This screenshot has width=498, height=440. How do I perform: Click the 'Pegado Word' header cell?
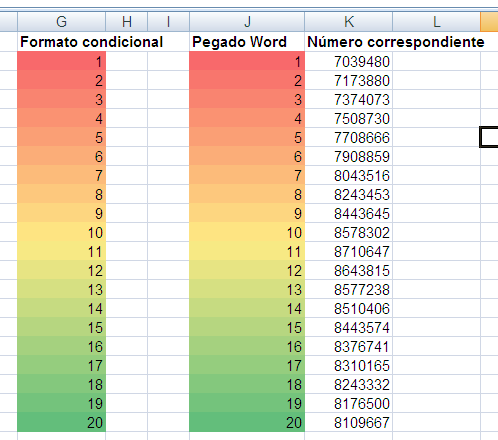(x=247, y=42)
